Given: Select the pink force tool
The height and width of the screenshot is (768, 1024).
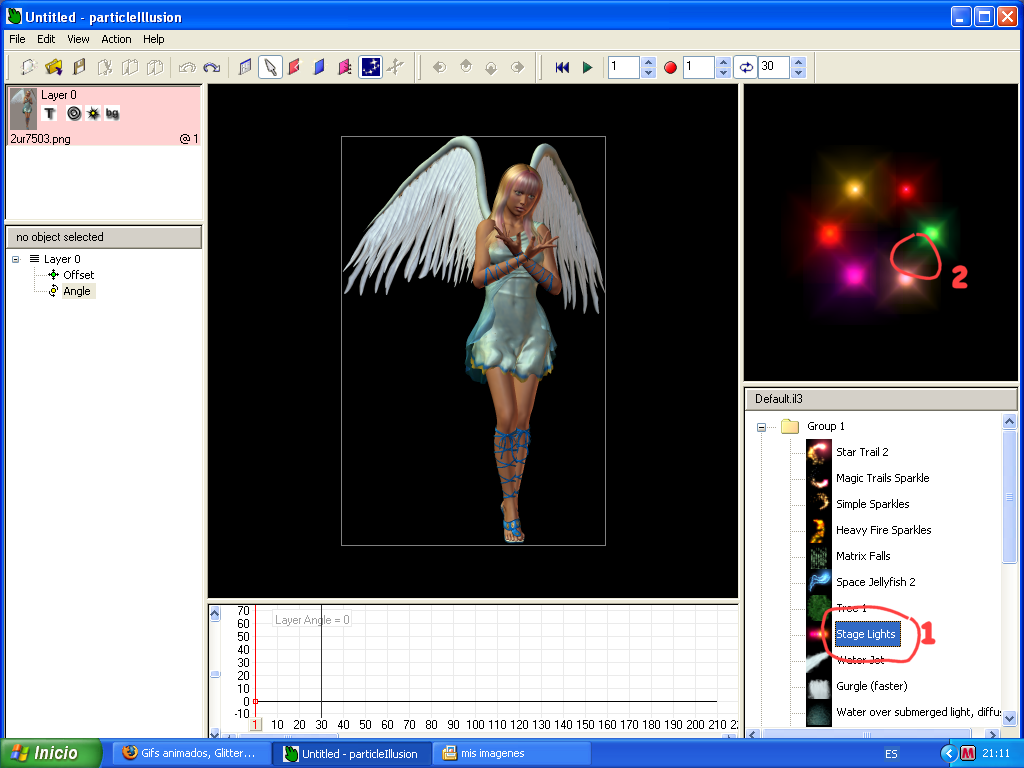Looking at the screenshot, I should tap(345, 67).
